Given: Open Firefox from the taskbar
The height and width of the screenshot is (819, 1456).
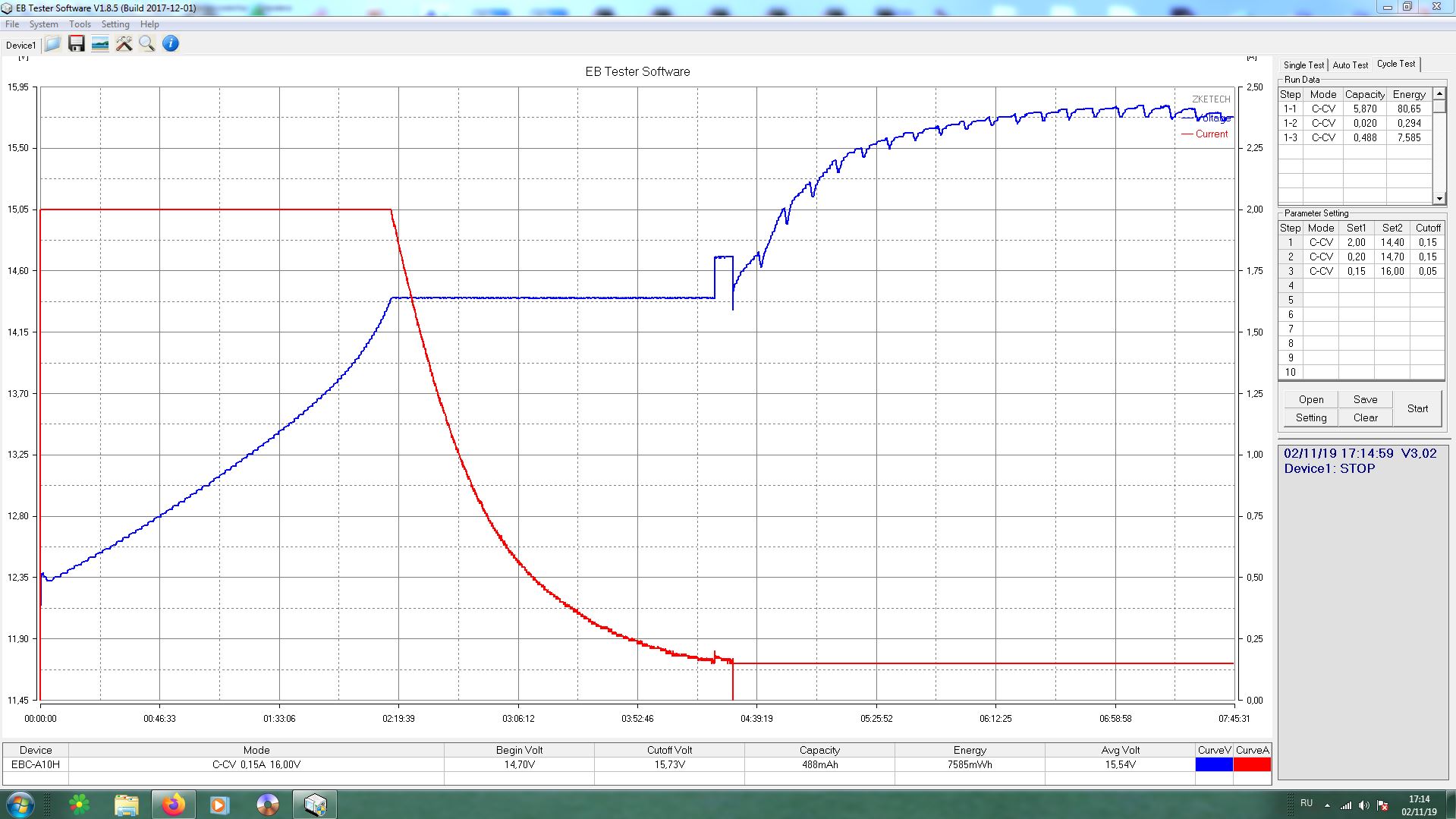Looking at the screenshot, I should [173, 805].
